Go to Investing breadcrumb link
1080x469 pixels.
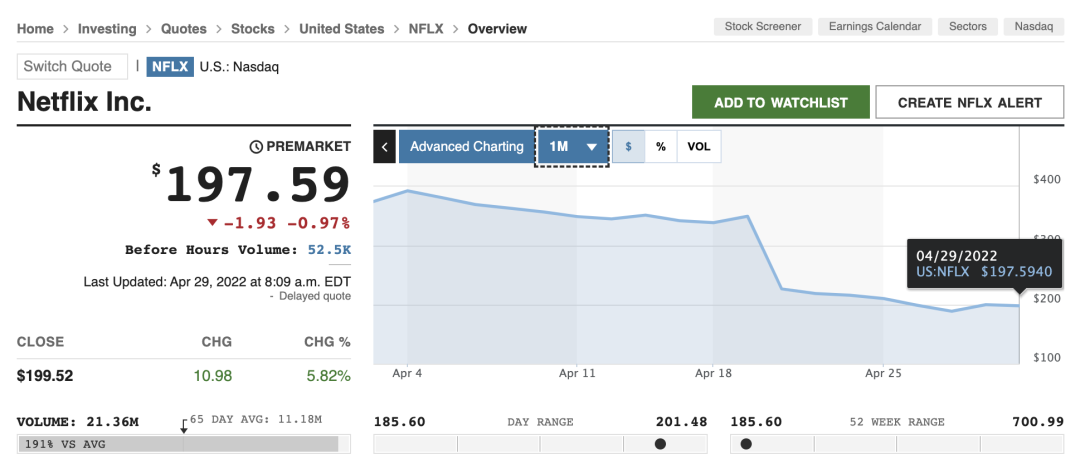(x=107, y=29)
